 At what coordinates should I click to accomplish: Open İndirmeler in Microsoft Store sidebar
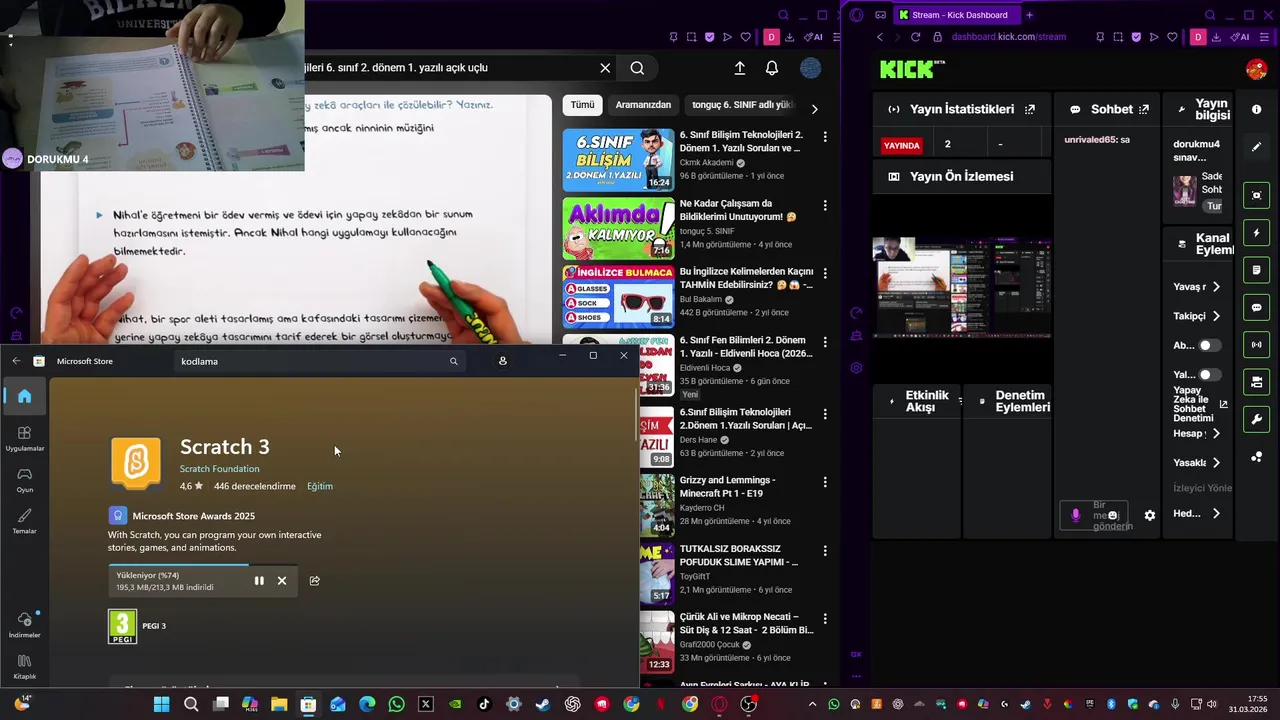(25, 625)
